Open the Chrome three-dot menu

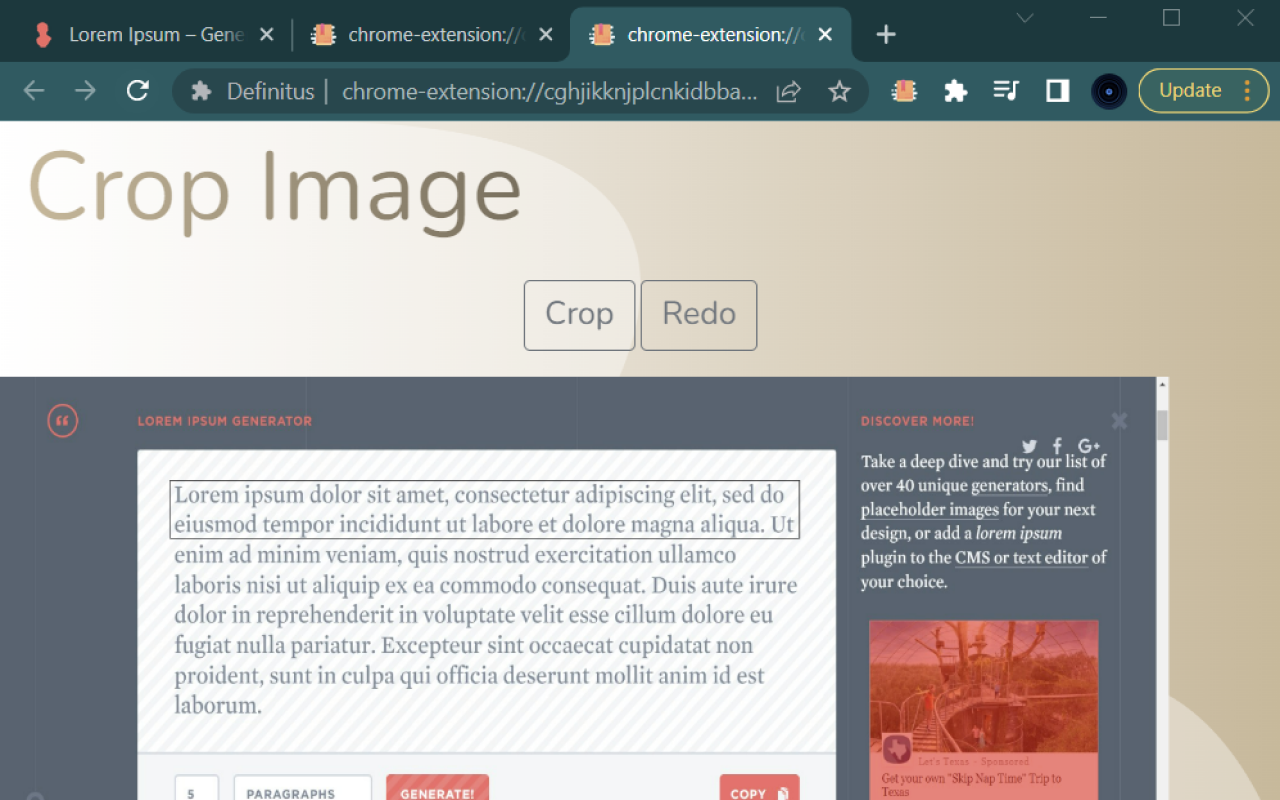(1247, 91)
